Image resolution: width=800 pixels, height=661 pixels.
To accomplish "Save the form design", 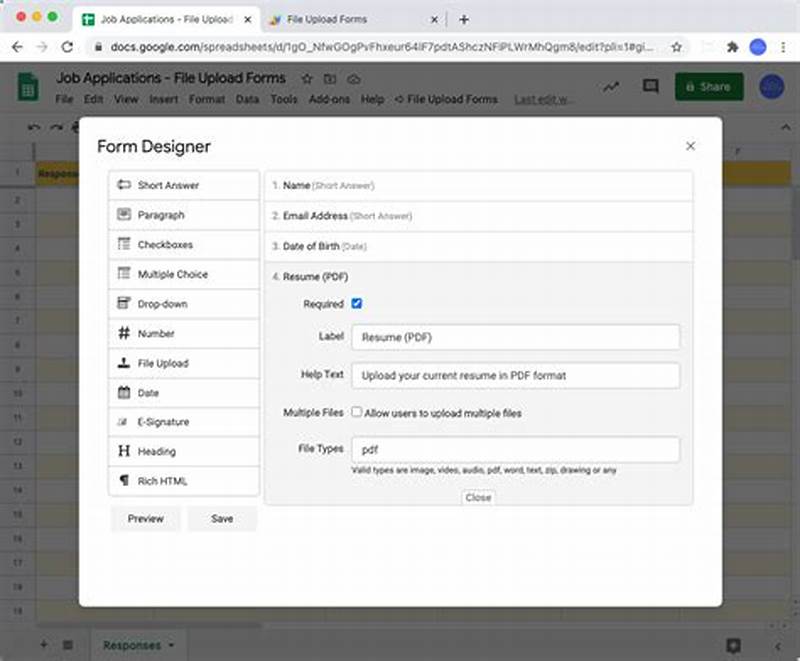I will coord(222,519).
